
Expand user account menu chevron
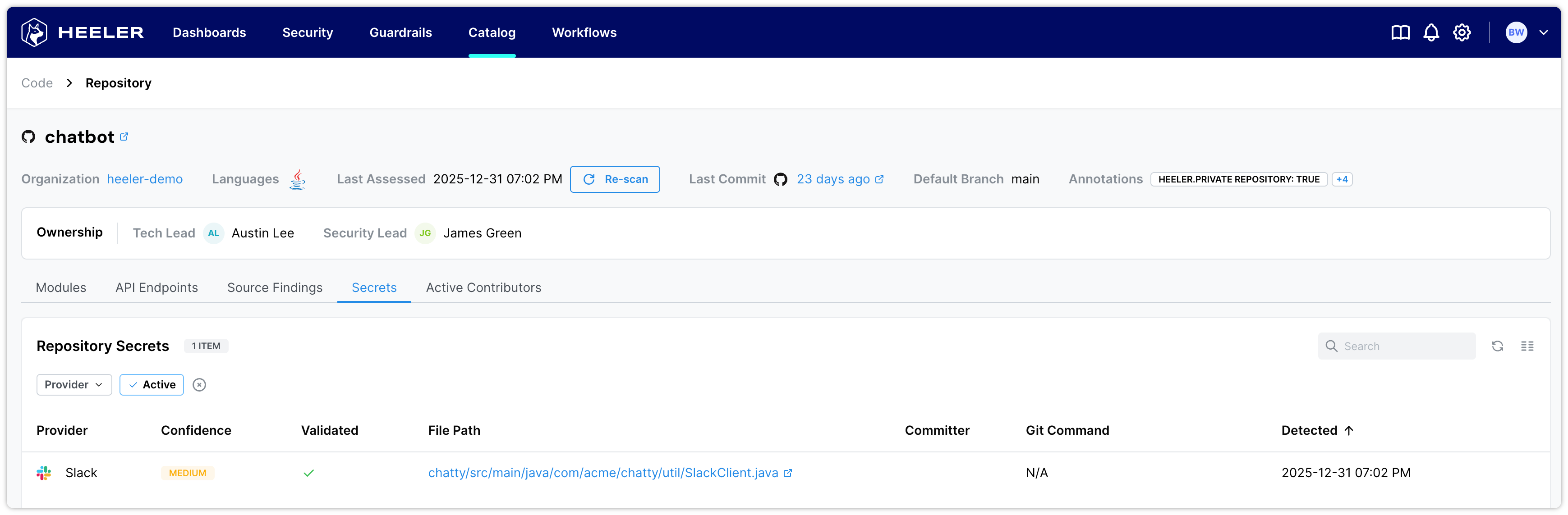[x=1543, y=33]
